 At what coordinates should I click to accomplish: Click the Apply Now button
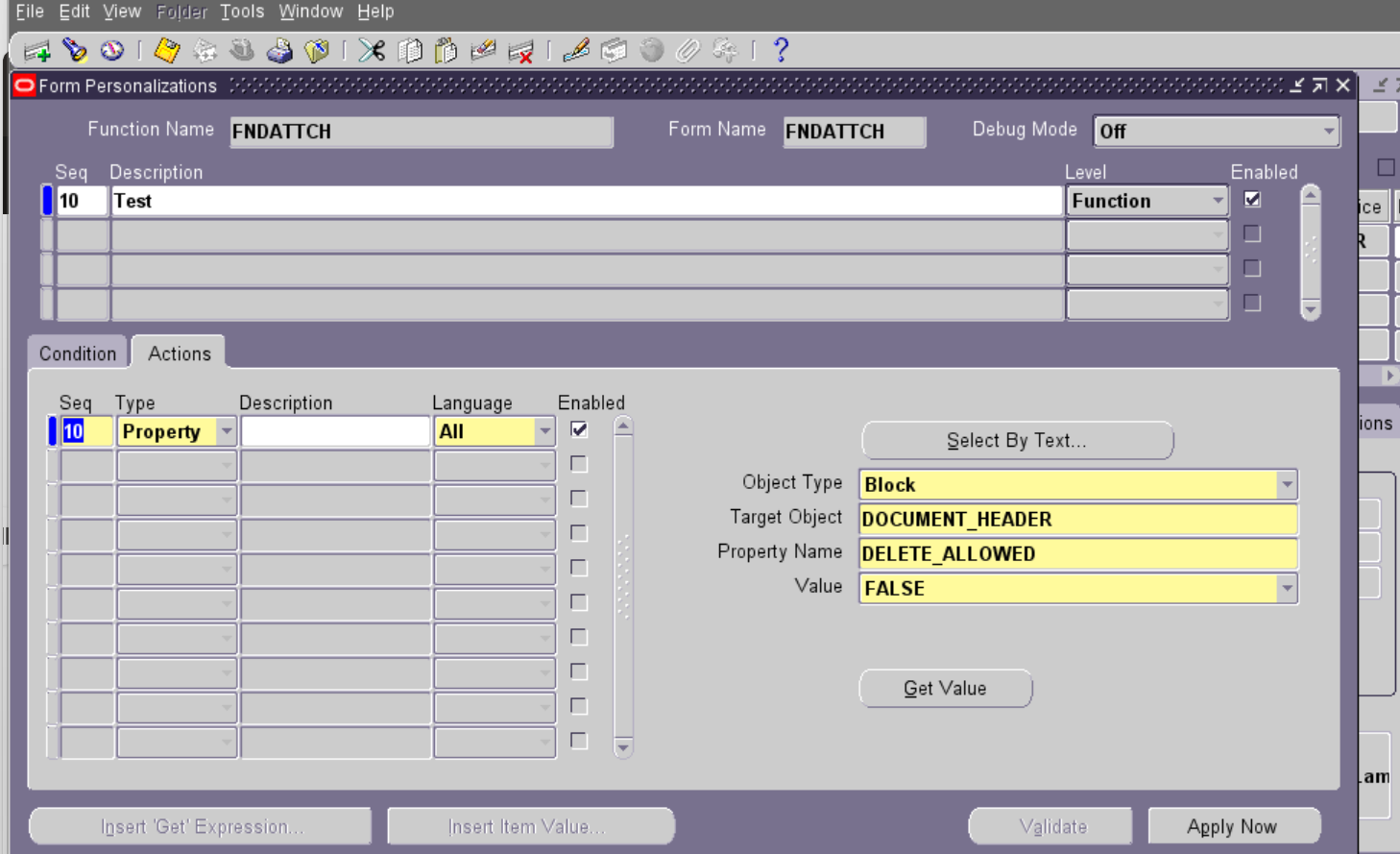coord(1233,826)
